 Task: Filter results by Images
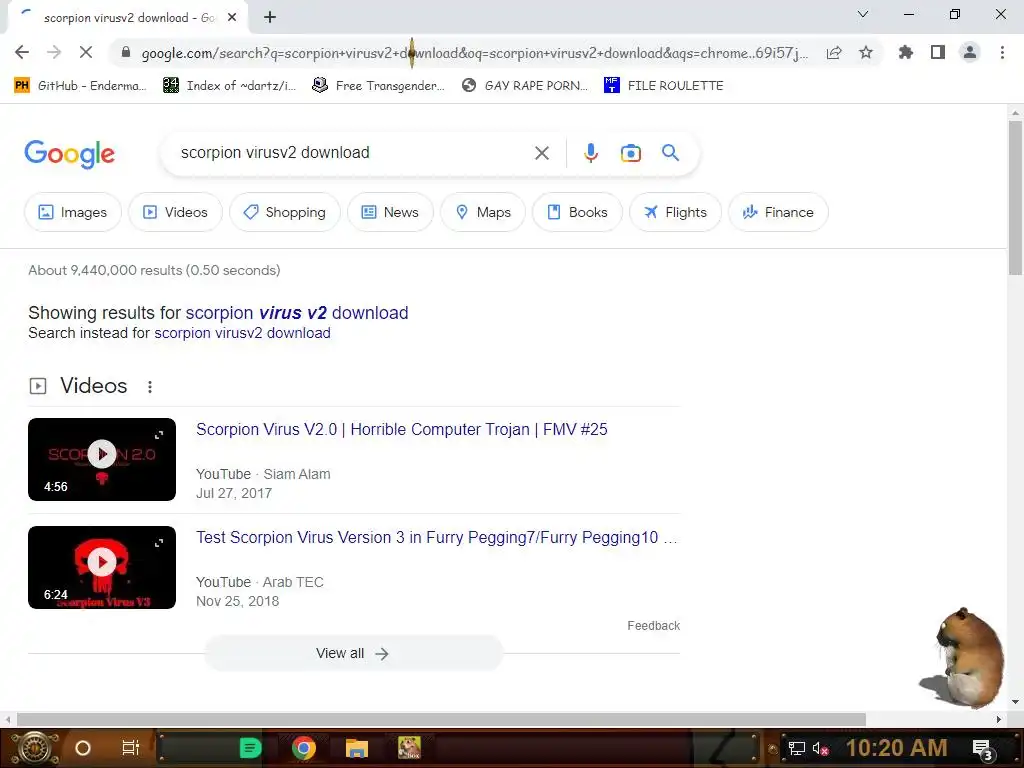point(72,212)
